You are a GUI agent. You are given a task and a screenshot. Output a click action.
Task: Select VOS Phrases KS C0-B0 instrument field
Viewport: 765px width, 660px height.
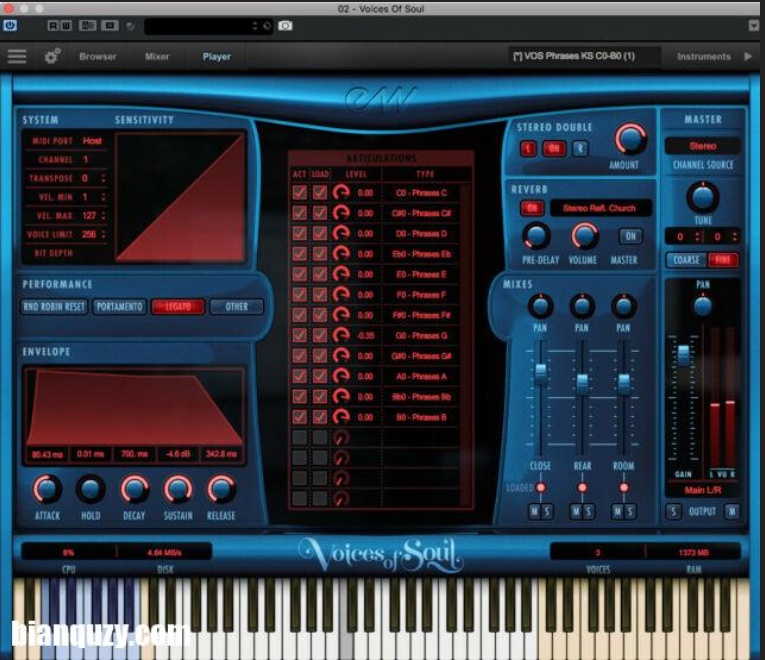point(584,56)
